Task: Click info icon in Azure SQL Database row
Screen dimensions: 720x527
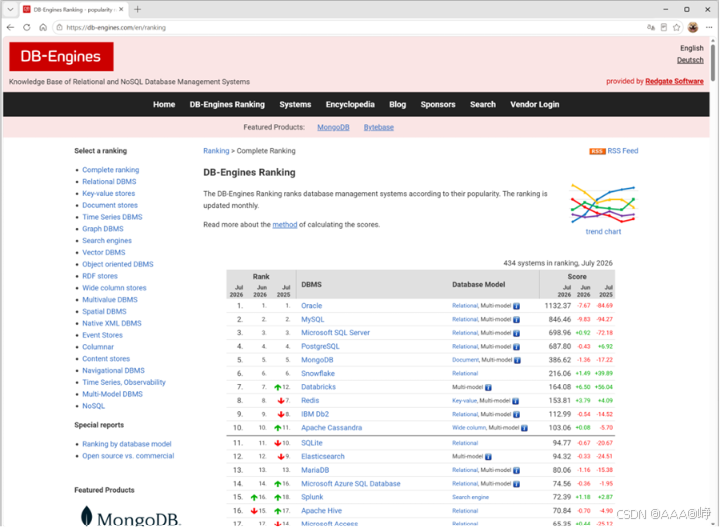Action: 517,484
